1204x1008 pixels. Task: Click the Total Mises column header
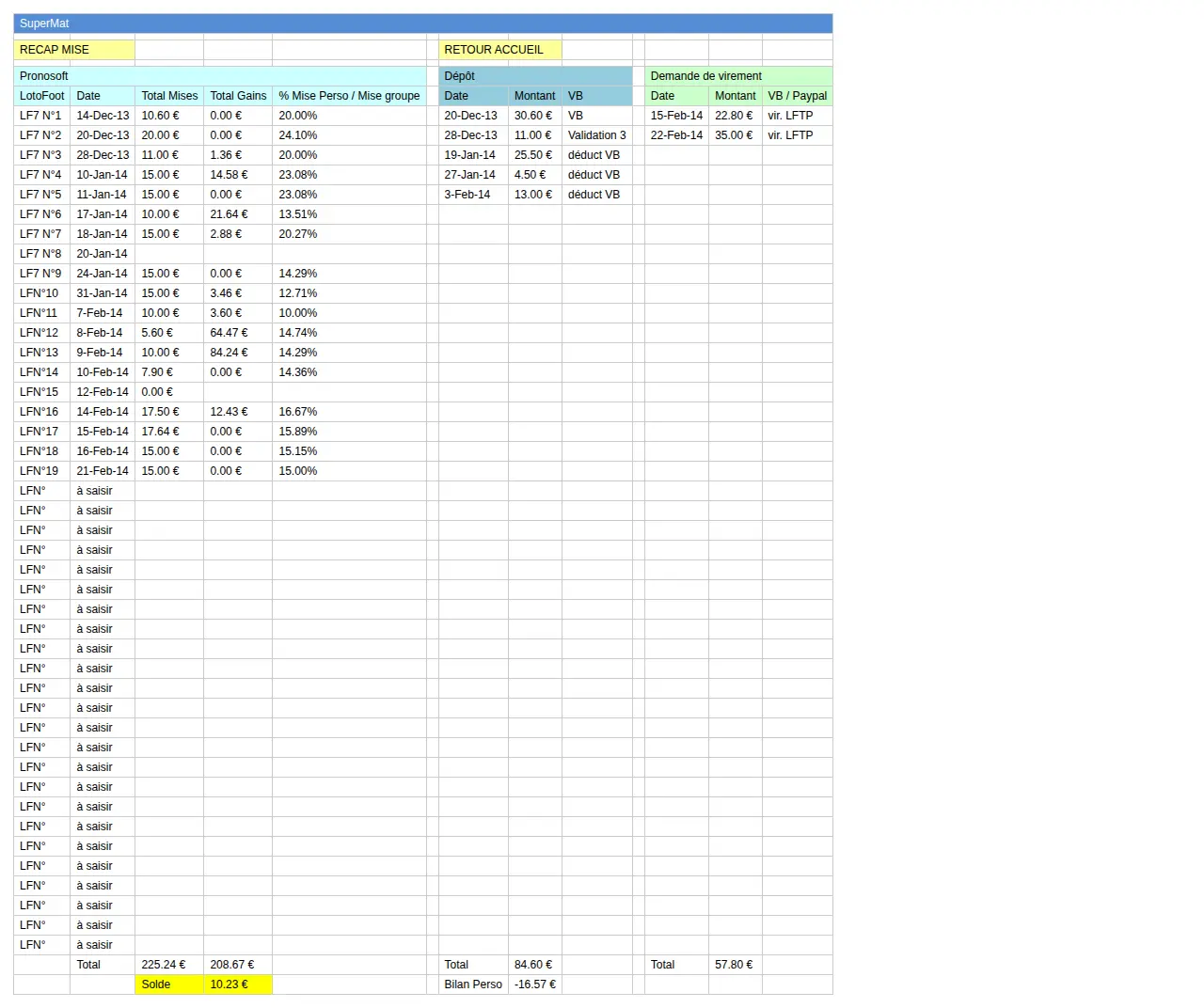pyautogui.click(x=169, y=96)
